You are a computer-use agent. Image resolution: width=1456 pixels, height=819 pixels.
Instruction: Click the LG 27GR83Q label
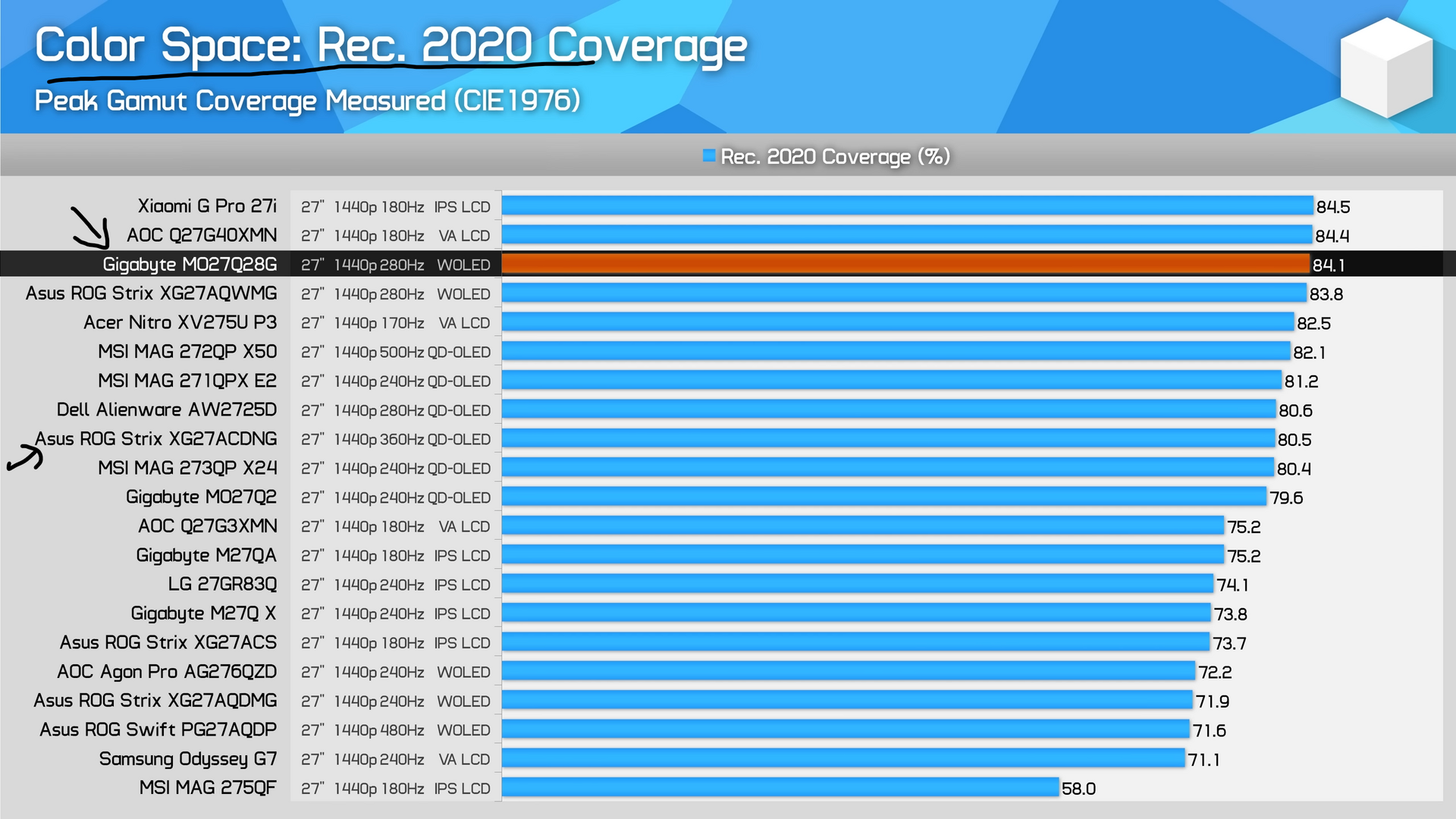[222, 585]
